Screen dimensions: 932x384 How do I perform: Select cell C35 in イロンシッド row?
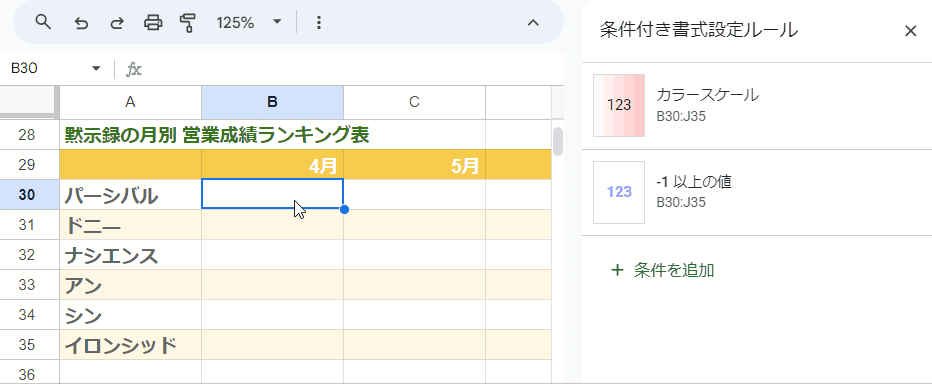[414, 345]
